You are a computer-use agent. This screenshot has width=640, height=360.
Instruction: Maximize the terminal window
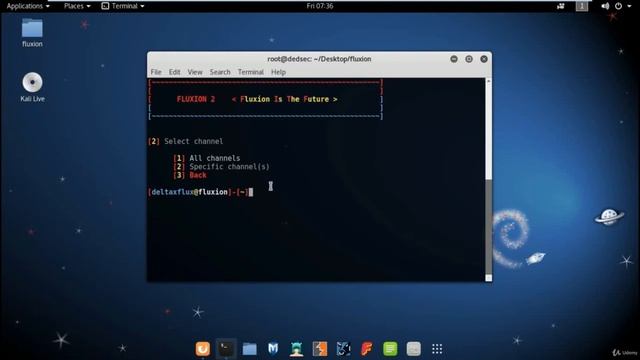coord(469,59)
